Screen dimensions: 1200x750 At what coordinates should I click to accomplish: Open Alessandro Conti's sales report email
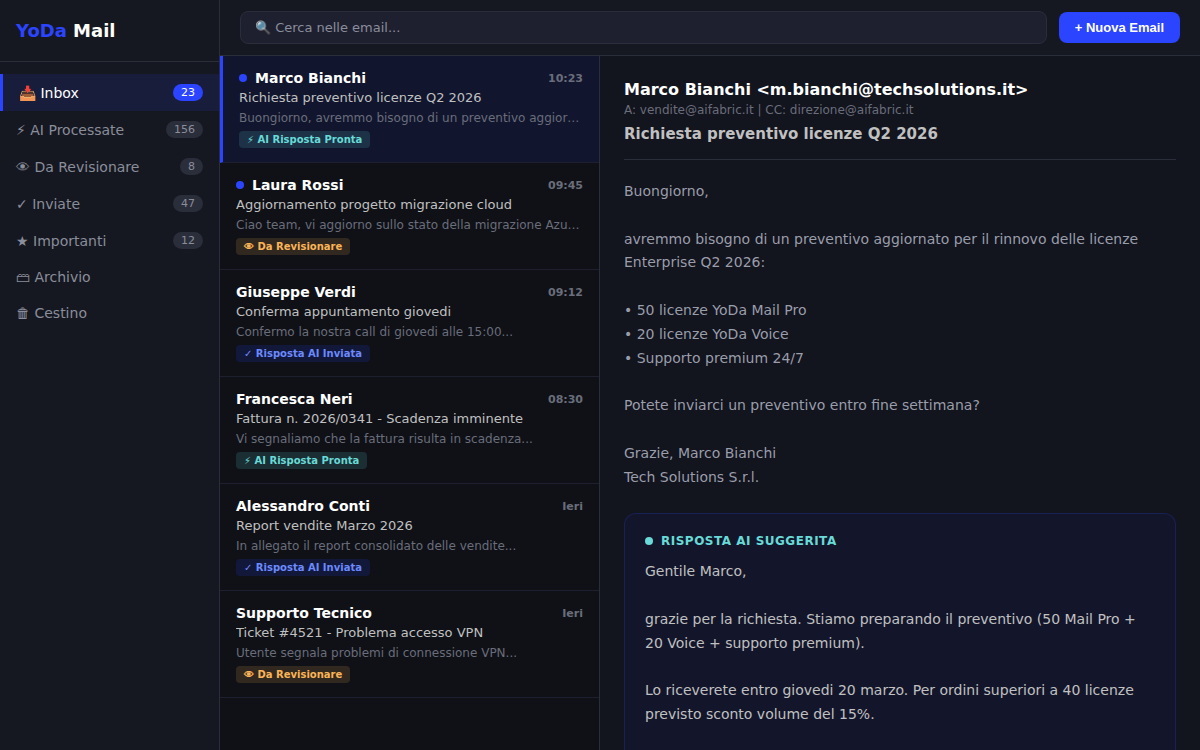pos(409,526)
